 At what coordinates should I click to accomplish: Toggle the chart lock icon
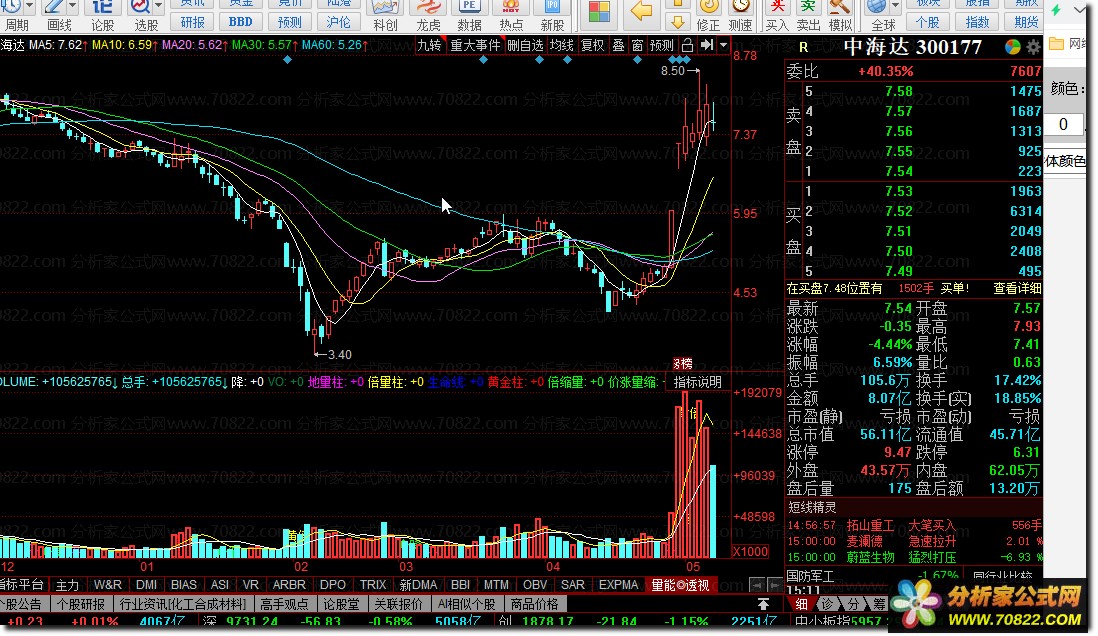pos(688,45)
